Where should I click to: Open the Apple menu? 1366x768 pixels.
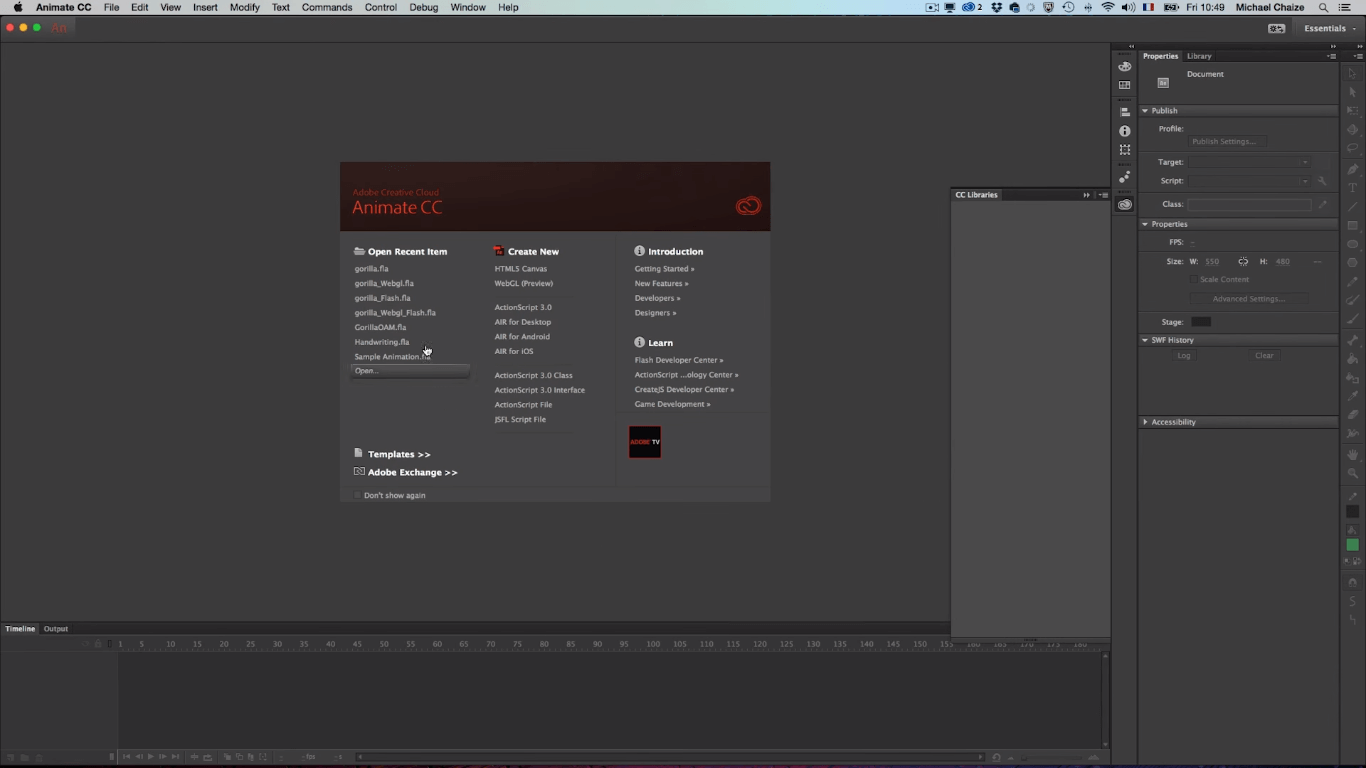pos(17,7)
